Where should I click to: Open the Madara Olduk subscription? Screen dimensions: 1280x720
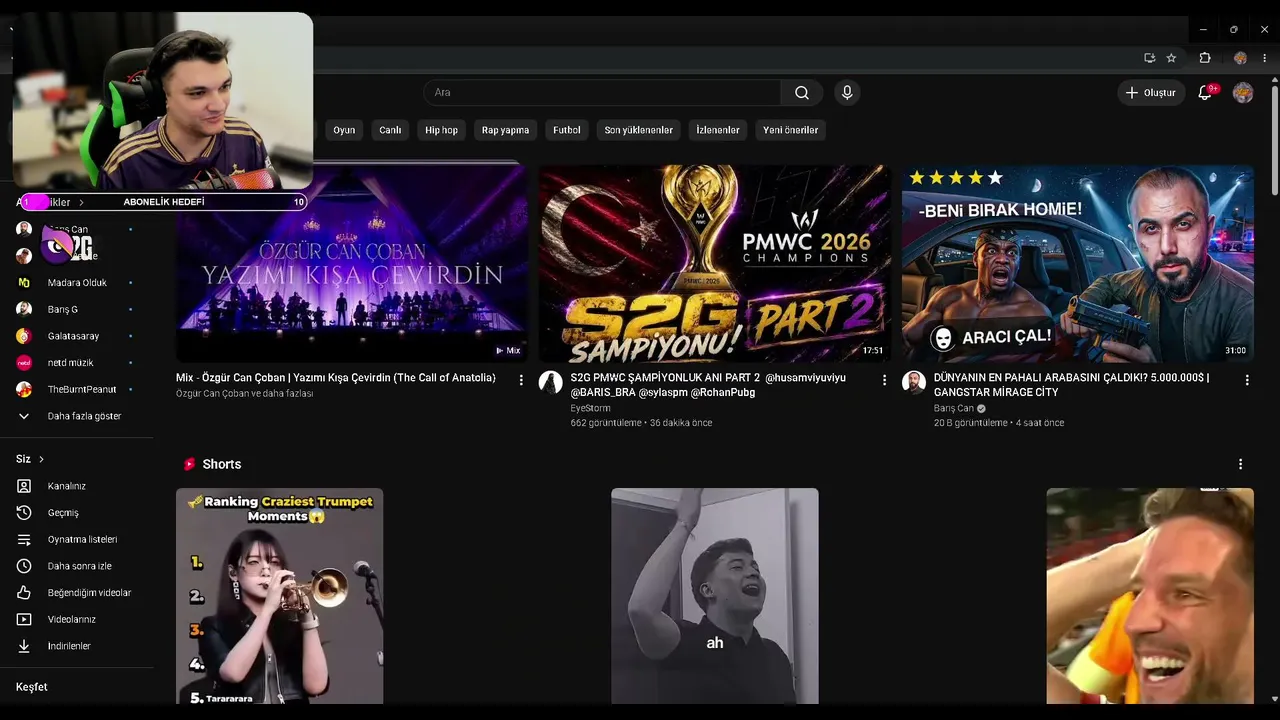77,283
